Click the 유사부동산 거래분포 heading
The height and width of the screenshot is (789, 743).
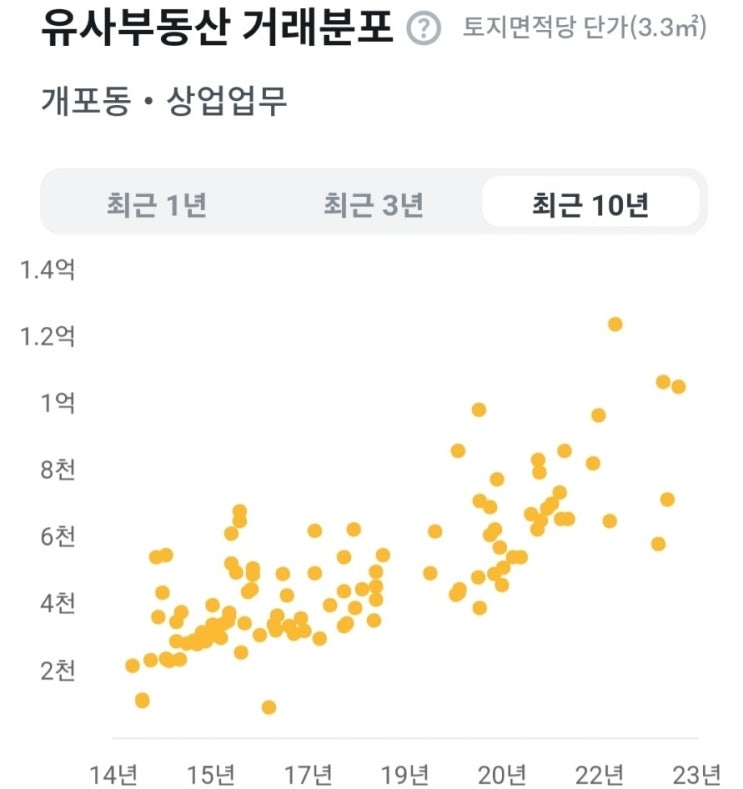(x=218, y=28)
